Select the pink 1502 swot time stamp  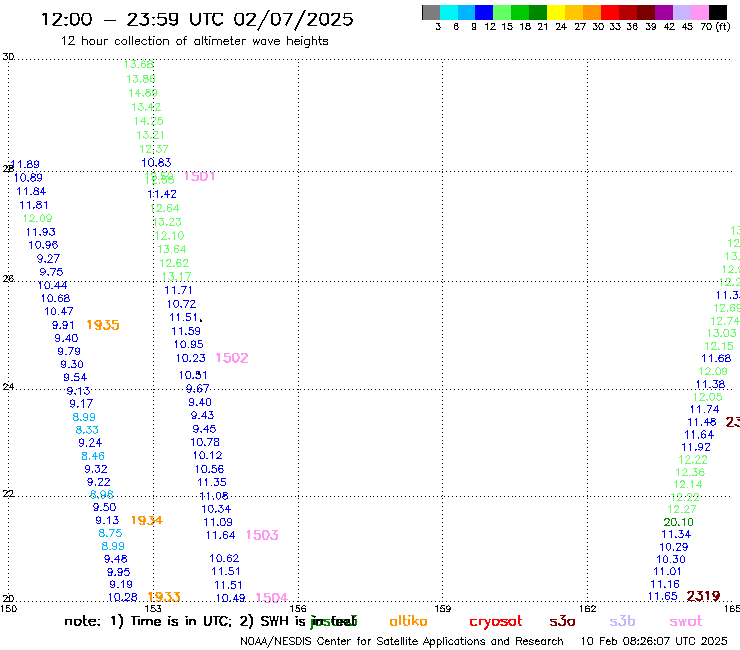(x=232, y=358)
